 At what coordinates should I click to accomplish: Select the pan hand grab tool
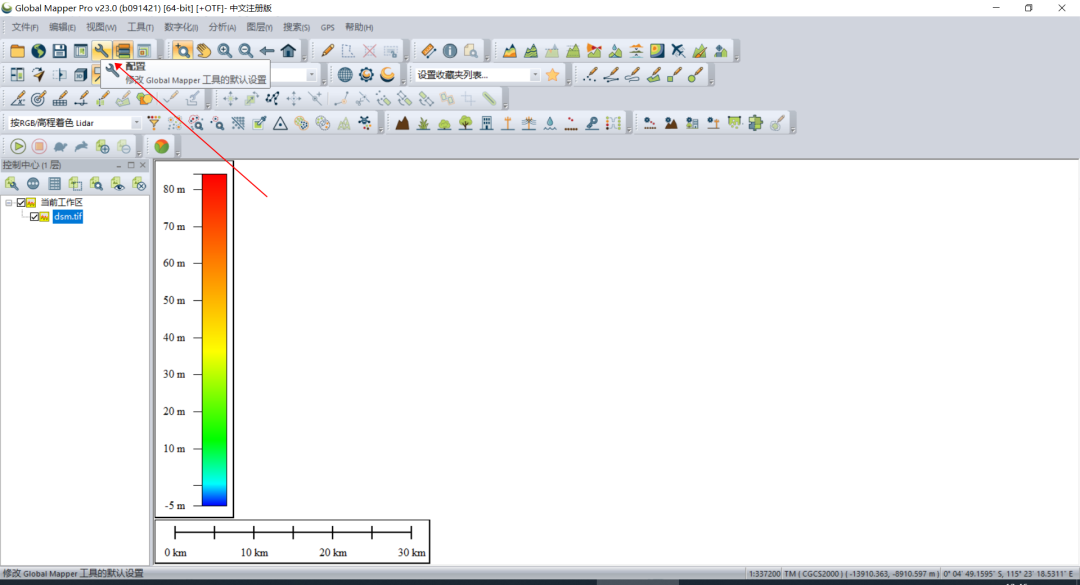tap(203, 50)
